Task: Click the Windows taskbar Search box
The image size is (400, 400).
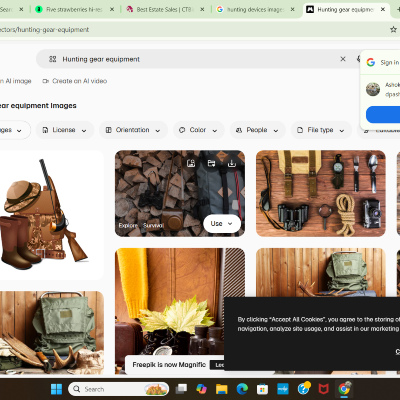Action: [118, 389]
